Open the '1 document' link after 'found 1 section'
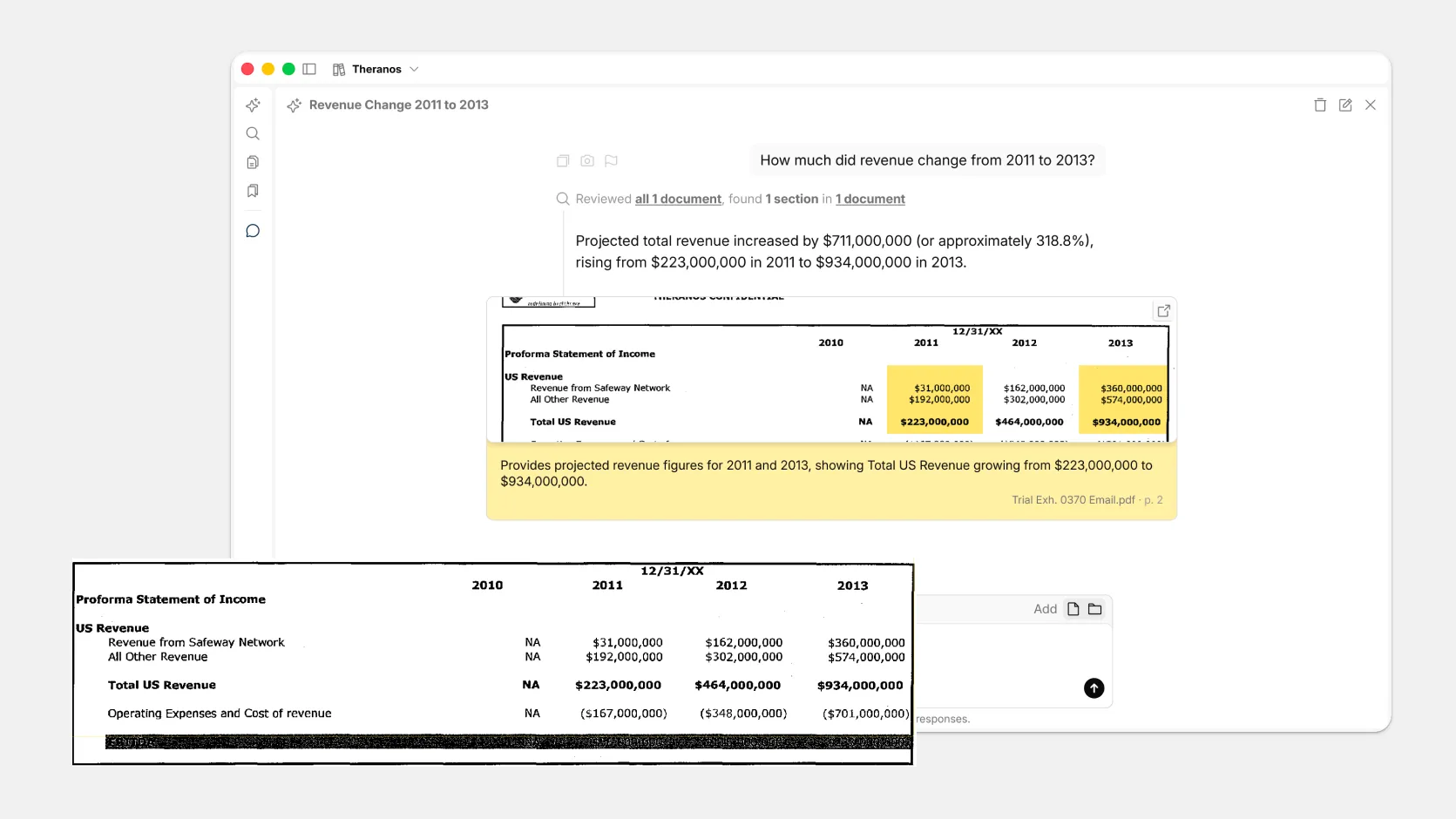The width and height of the screenshot is (1456, 819). coord(870,199)
